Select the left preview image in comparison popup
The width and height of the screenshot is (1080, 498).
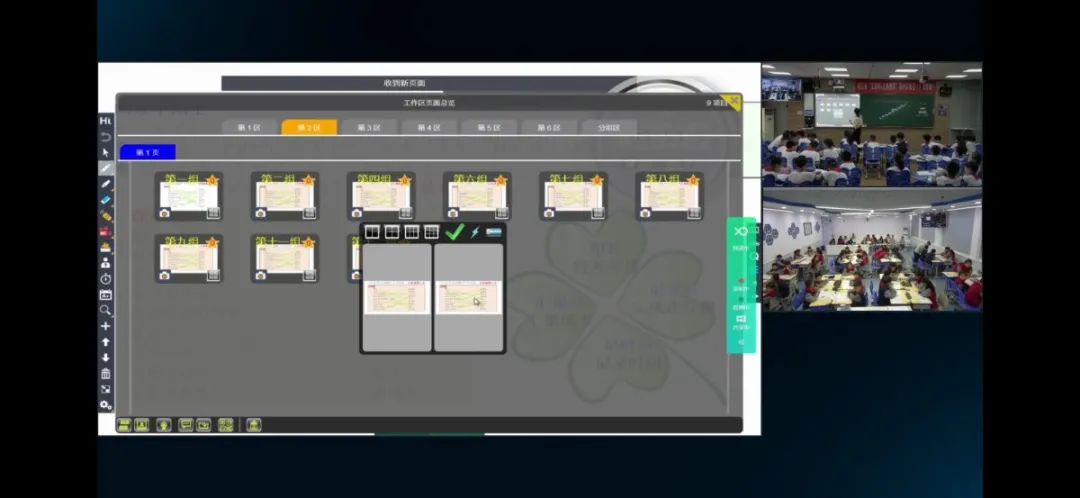point(397,297)
